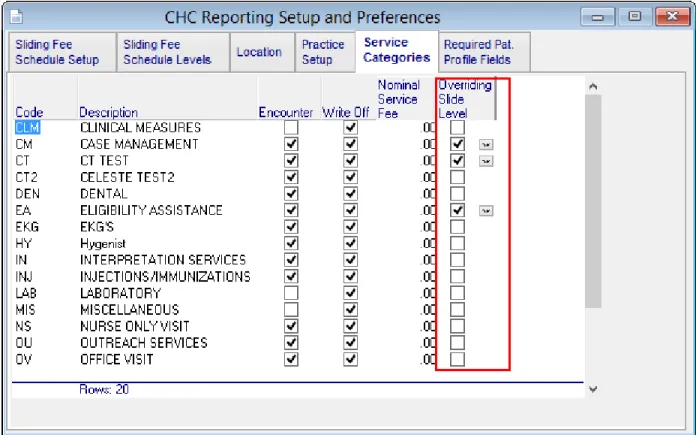Viewport: 696px width, 435px height.
Task: Uncheck Encounter for NURSE ONLY VISIT
Action: pos(291,326)
